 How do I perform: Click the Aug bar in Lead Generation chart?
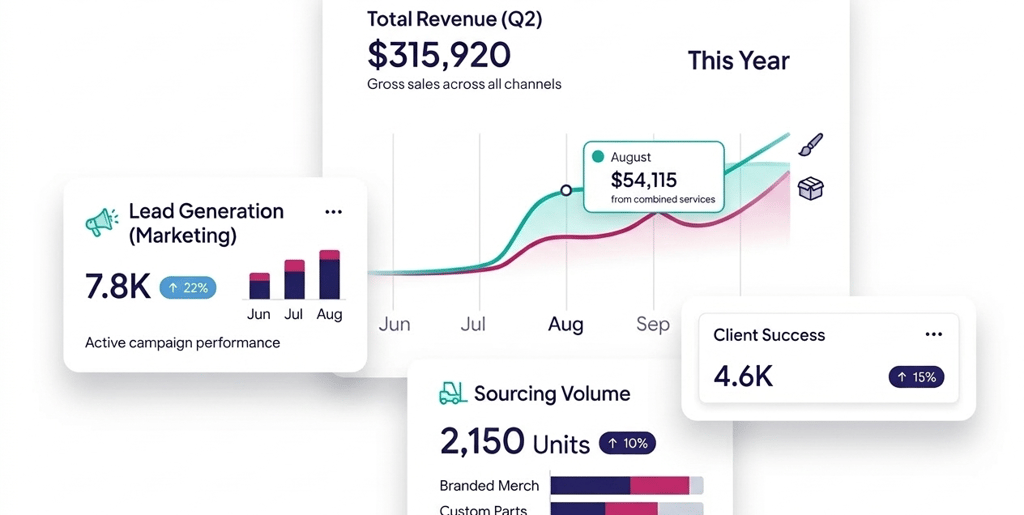point(329,274)
